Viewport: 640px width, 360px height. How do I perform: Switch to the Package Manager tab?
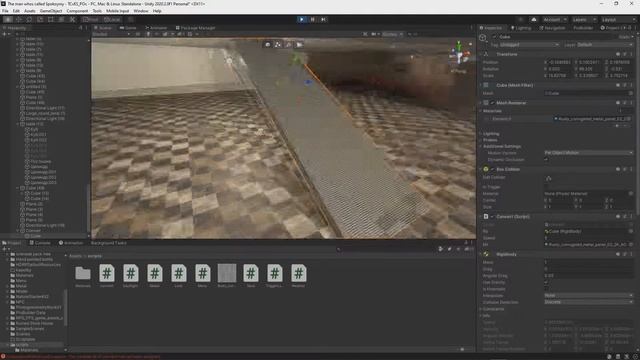[x=195, y=28]
